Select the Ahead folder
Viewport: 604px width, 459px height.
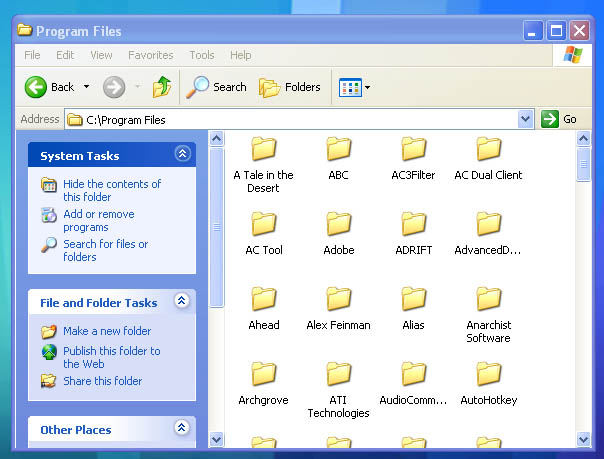(x=264, y=308)
